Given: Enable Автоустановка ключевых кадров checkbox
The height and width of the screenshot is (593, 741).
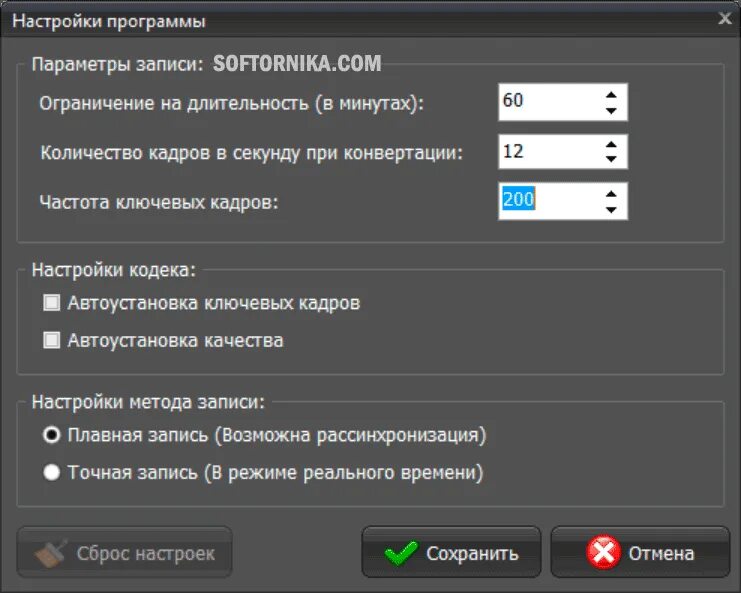Looking at the screenshot, I should 52,302.
